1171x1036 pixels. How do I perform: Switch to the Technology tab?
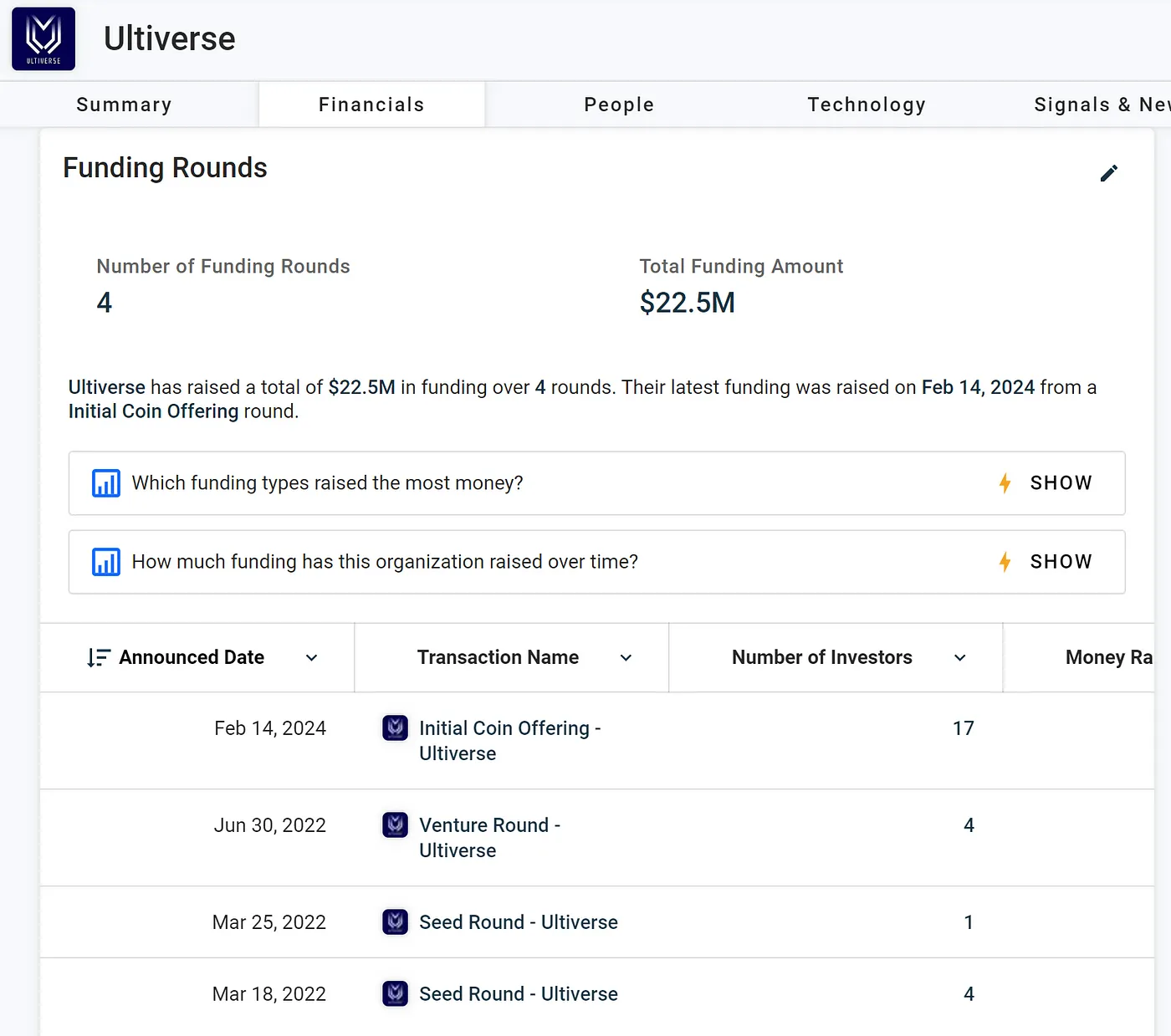point(867,105)
